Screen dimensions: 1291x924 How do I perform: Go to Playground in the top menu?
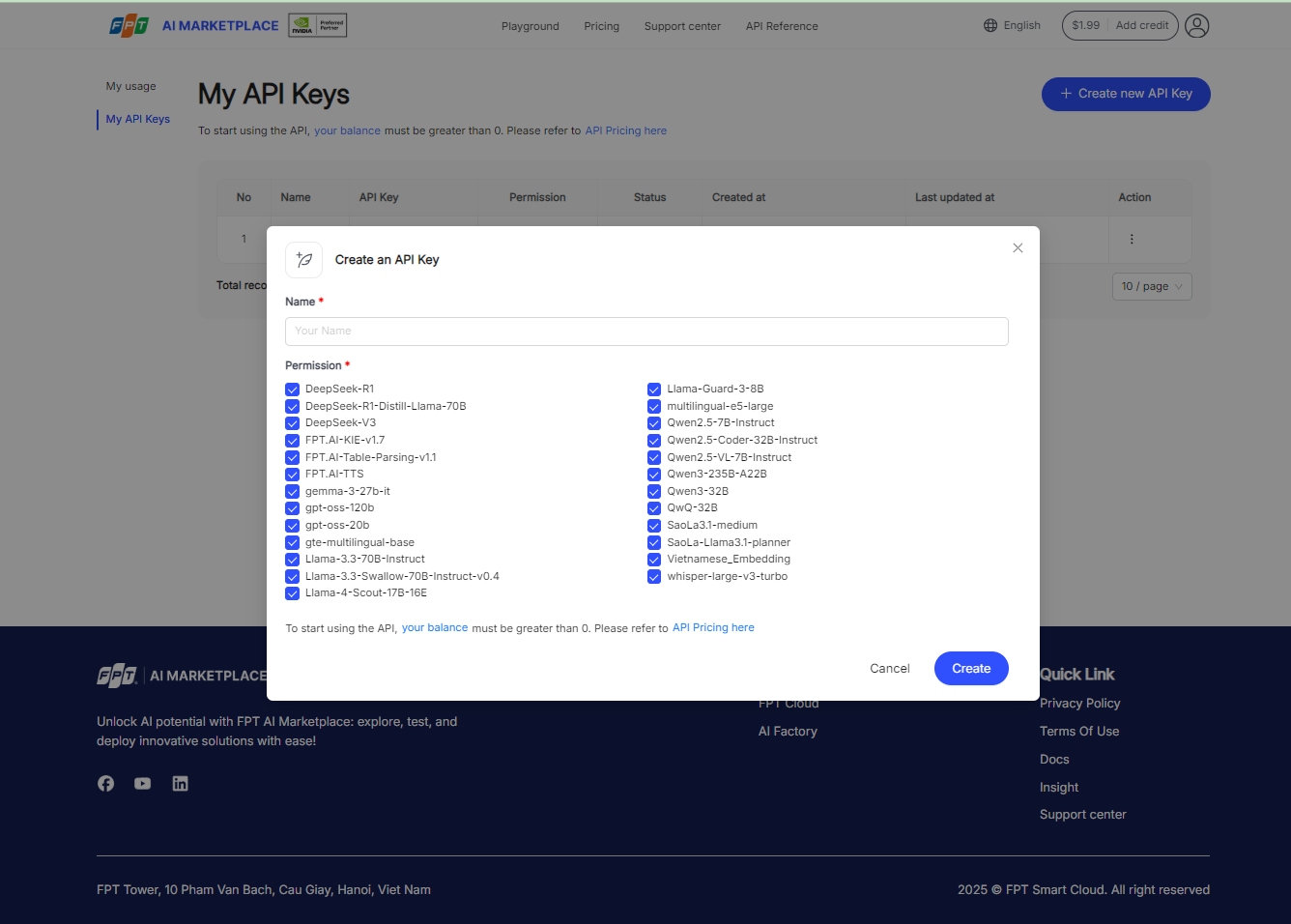click(531, 26)
